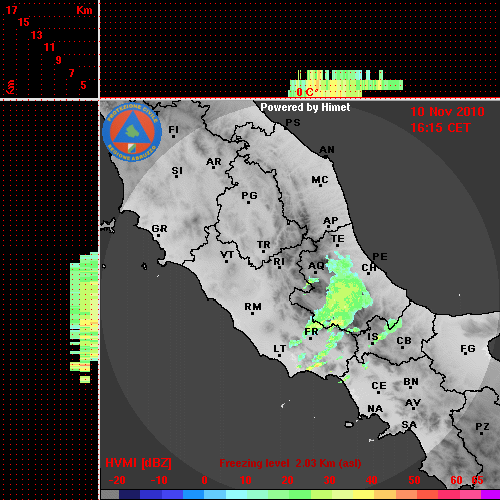Click the FI city label
The height and width of the screenshot is (500, 500).
[173, 129]
